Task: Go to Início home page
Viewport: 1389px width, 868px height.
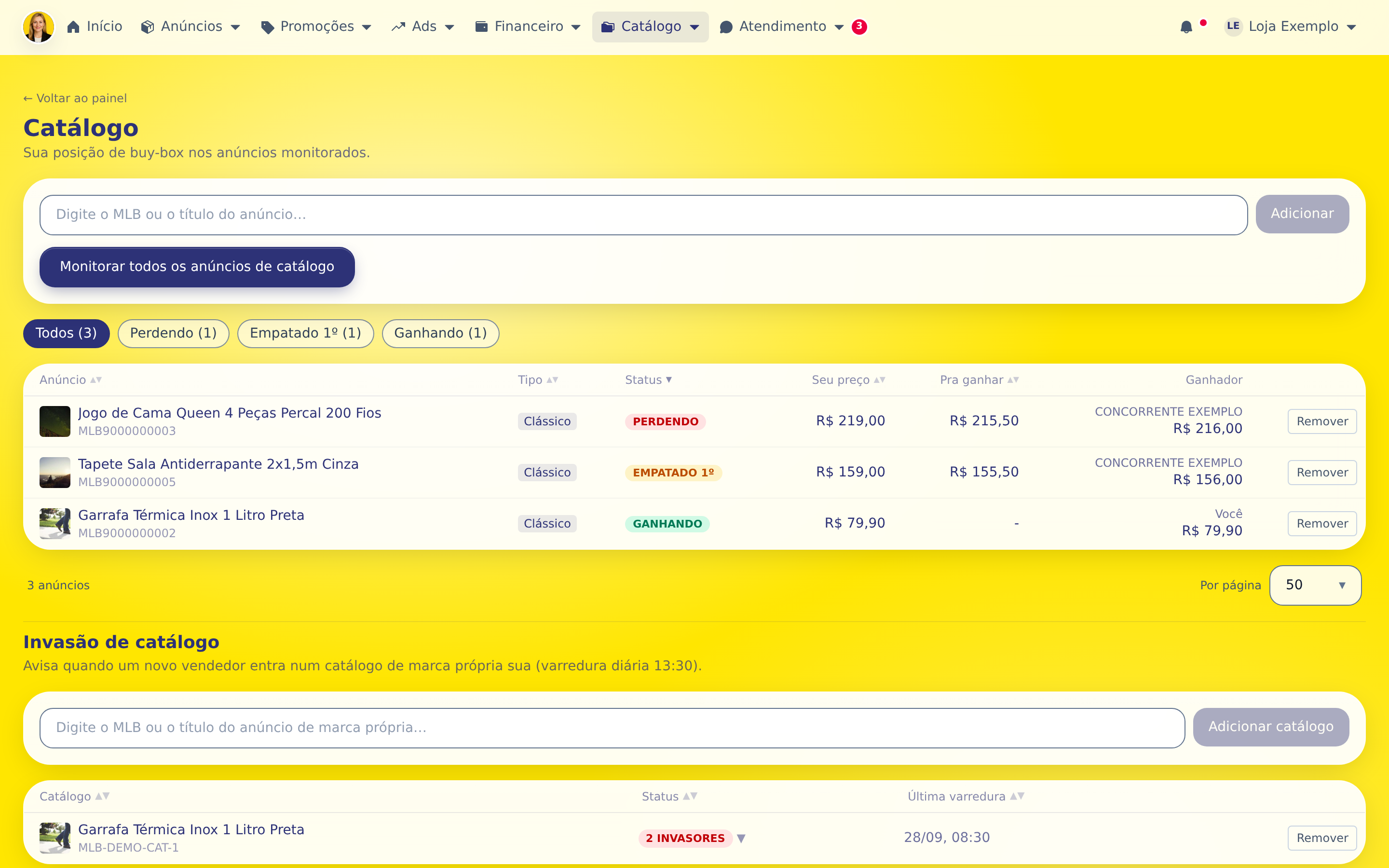Action: pyautogui.click(x=95, y=27)
